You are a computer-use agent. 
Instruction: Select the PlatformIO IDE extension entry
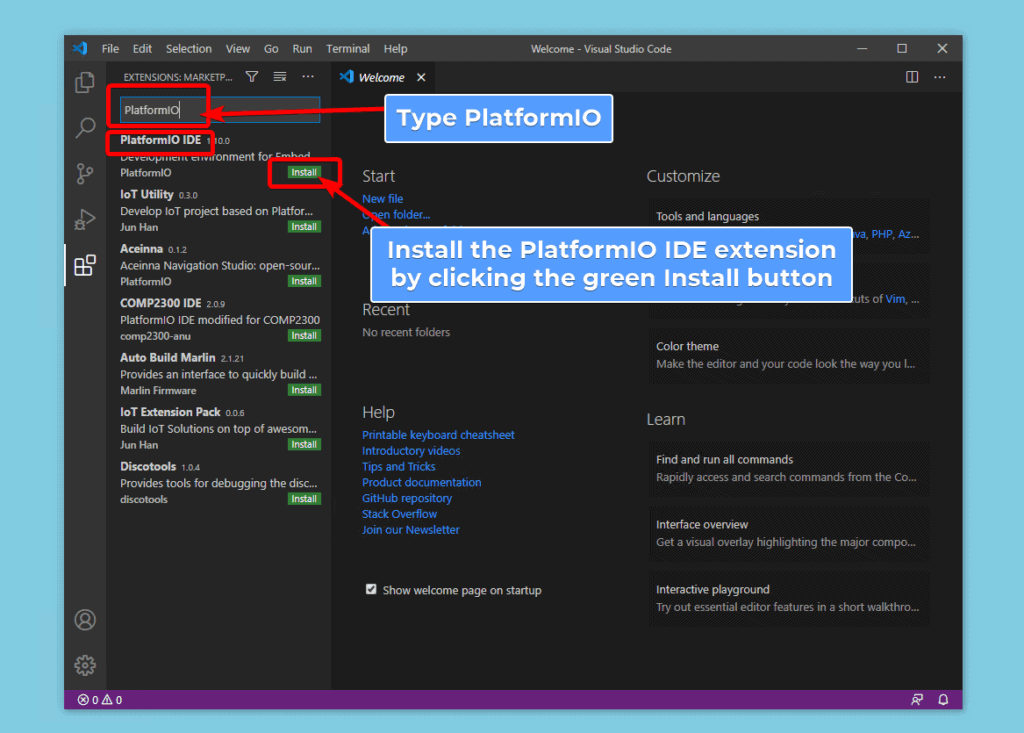219,156
